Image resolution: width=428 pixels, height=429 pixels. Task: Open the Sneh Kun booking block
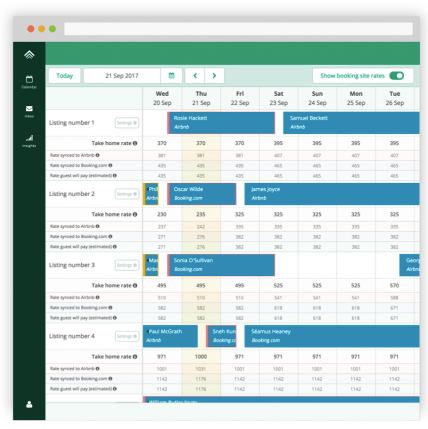[x=221, y=336]
